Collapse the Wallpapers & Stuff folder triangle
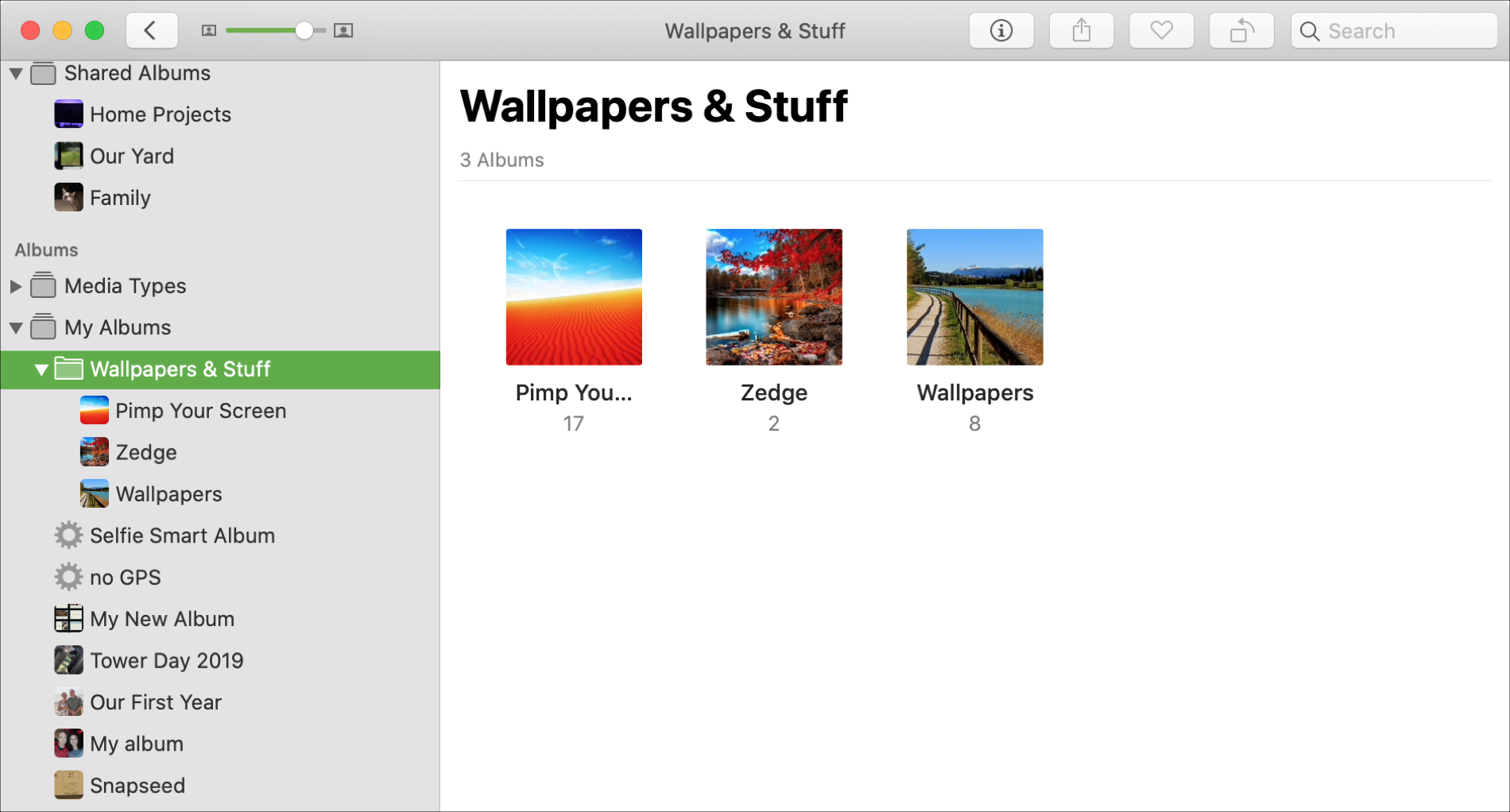The image size is (1510, 812). tap(41, 369)
